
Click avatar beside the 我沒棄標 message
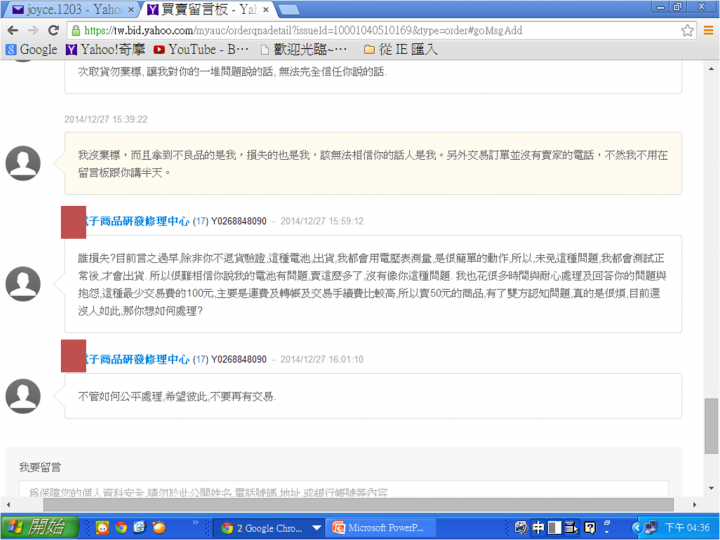23,163
